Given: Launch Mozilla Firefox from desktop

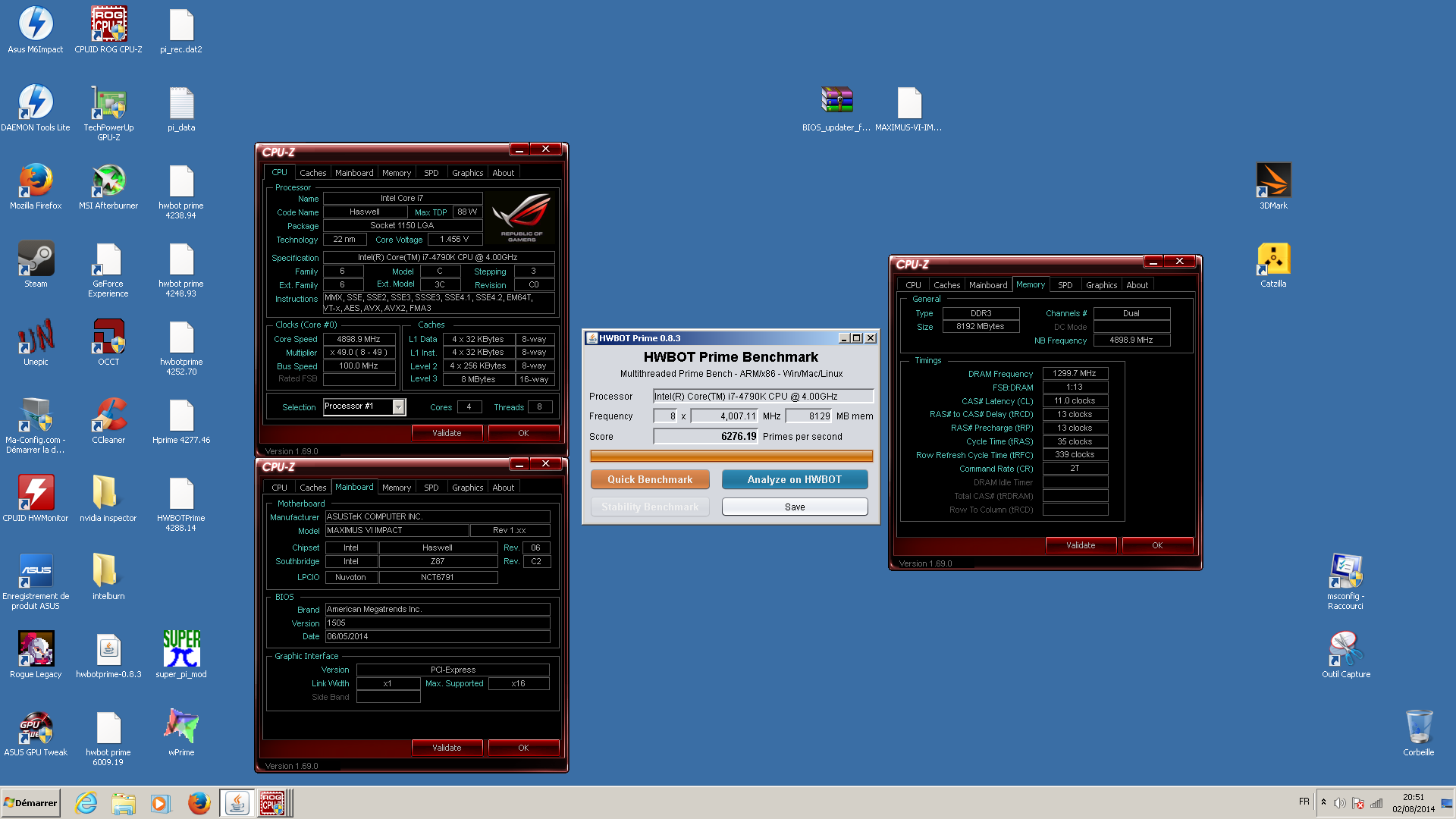Looking at the screenshot, I should tap(36, 187).
